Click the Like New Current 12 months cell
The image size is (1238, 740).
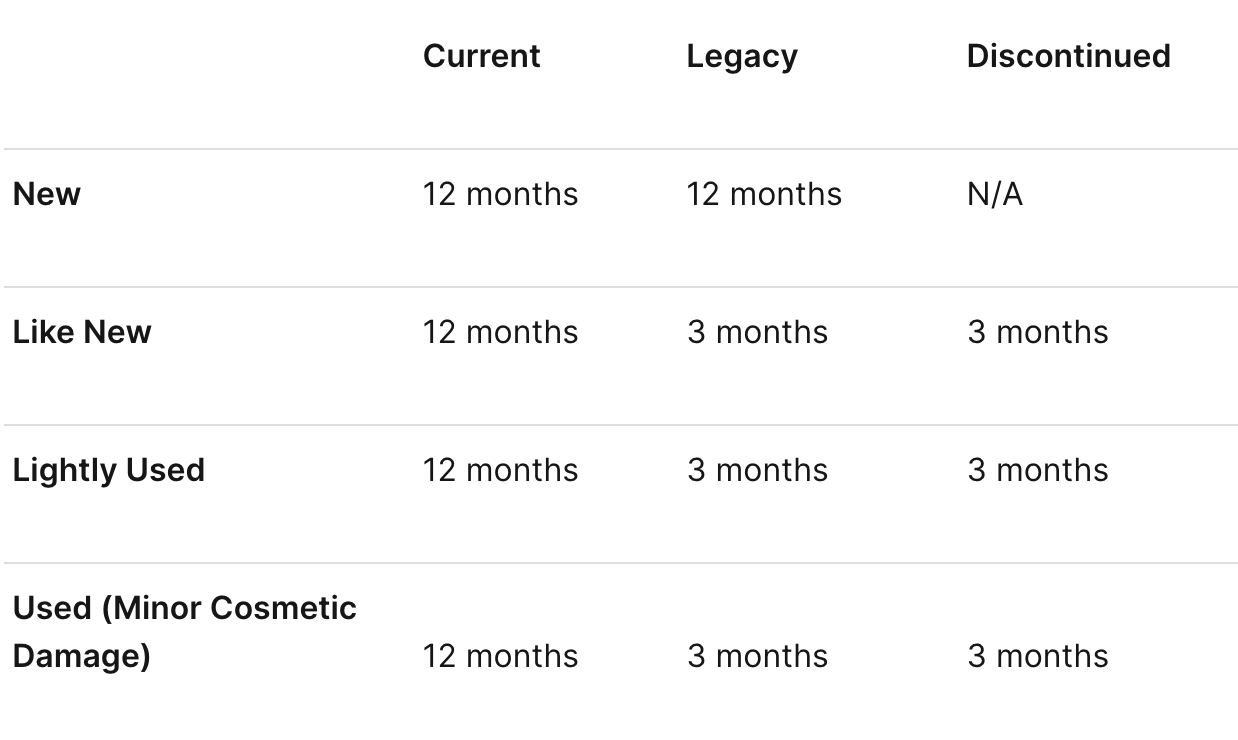500,332
